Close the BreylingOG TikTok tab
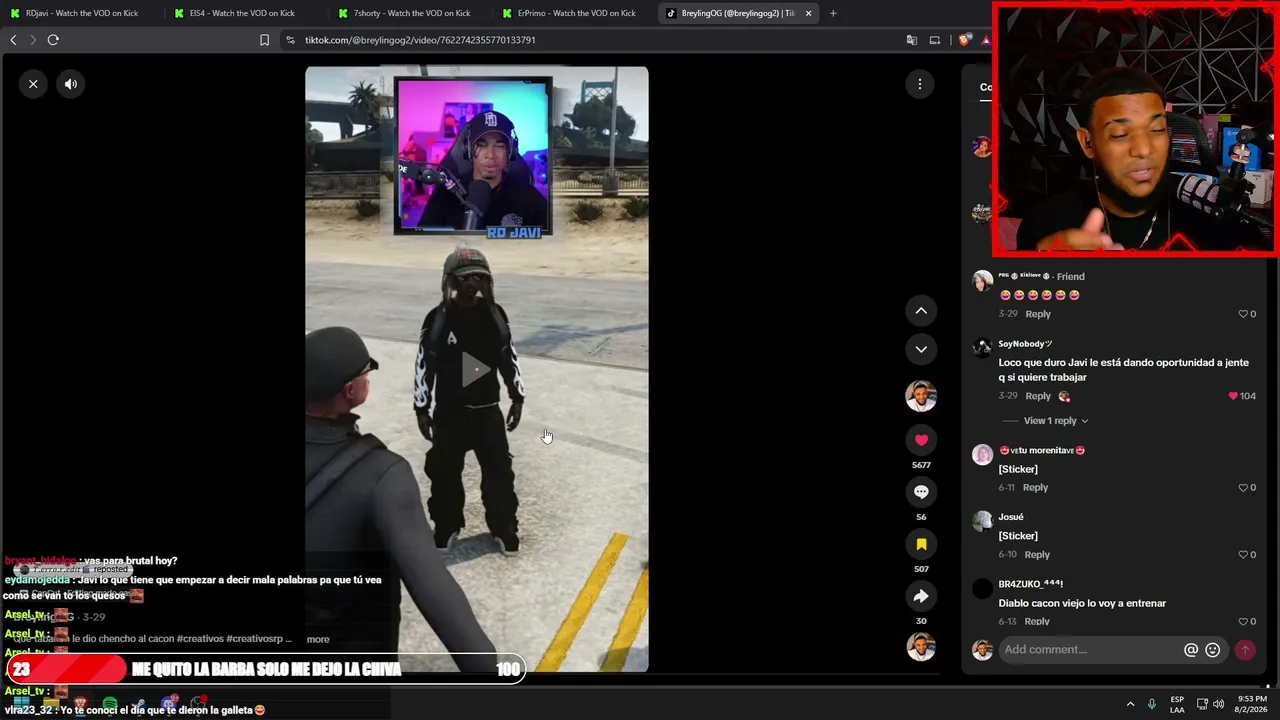 tap(808, 13)
